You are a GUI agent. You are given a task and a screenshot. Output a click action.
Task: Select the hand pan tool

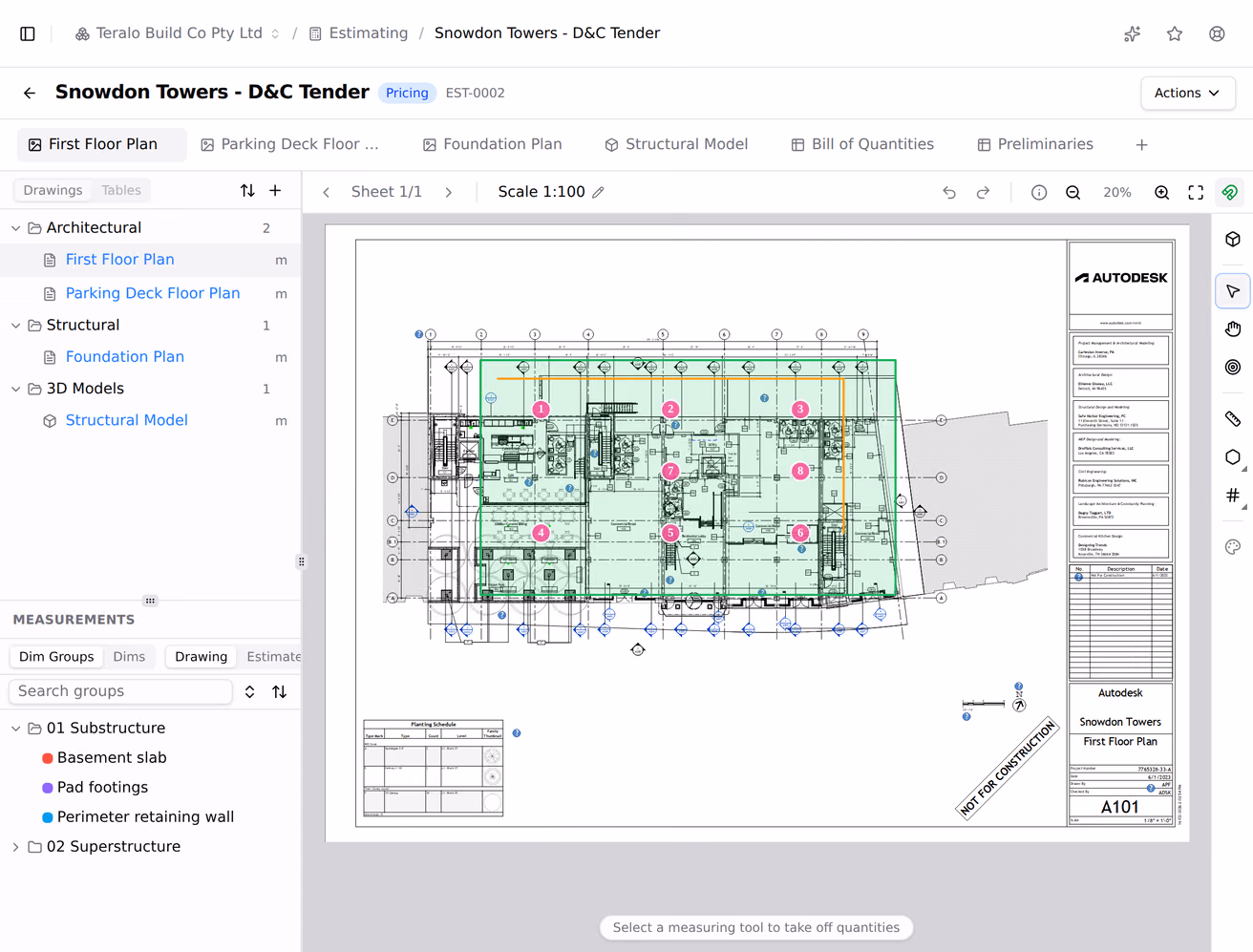pos(1233,329)
